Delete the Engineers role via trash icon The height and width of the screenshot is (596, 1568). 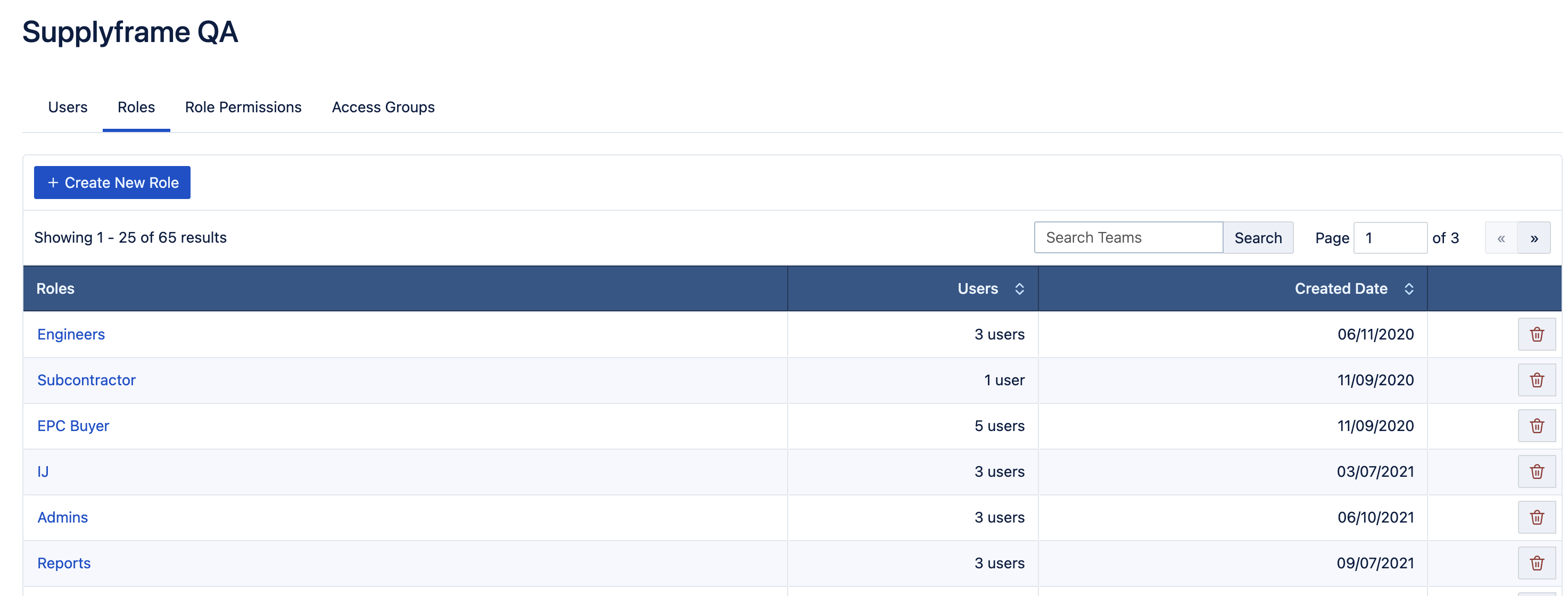1537,334
